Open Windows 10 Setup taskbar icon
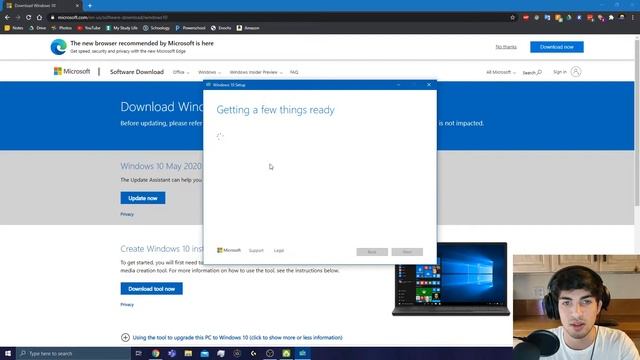 pyautogui.click(x=302, y=353)
